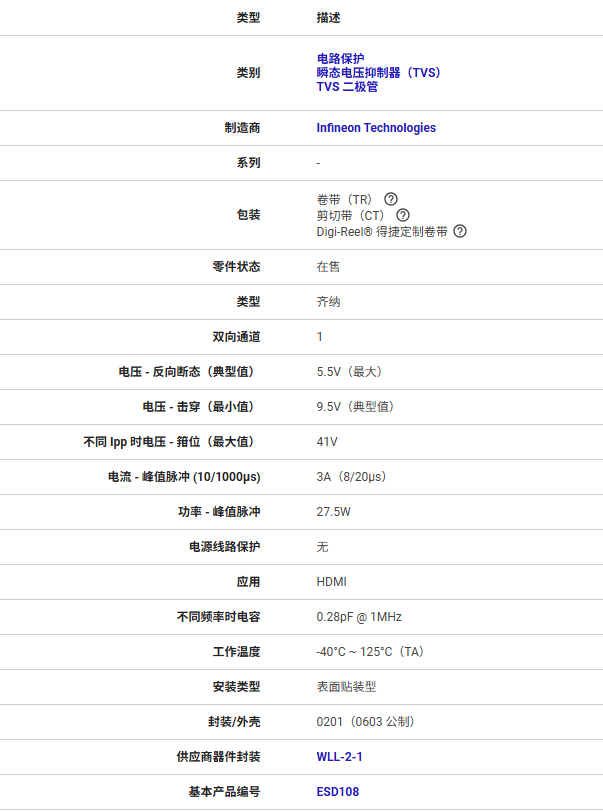Open the 瞬态电压抑制器（TVS）category link
Image resolution: width=603 pixels, height=811 pixels.
pyautogui.click(x=378, y=72)
